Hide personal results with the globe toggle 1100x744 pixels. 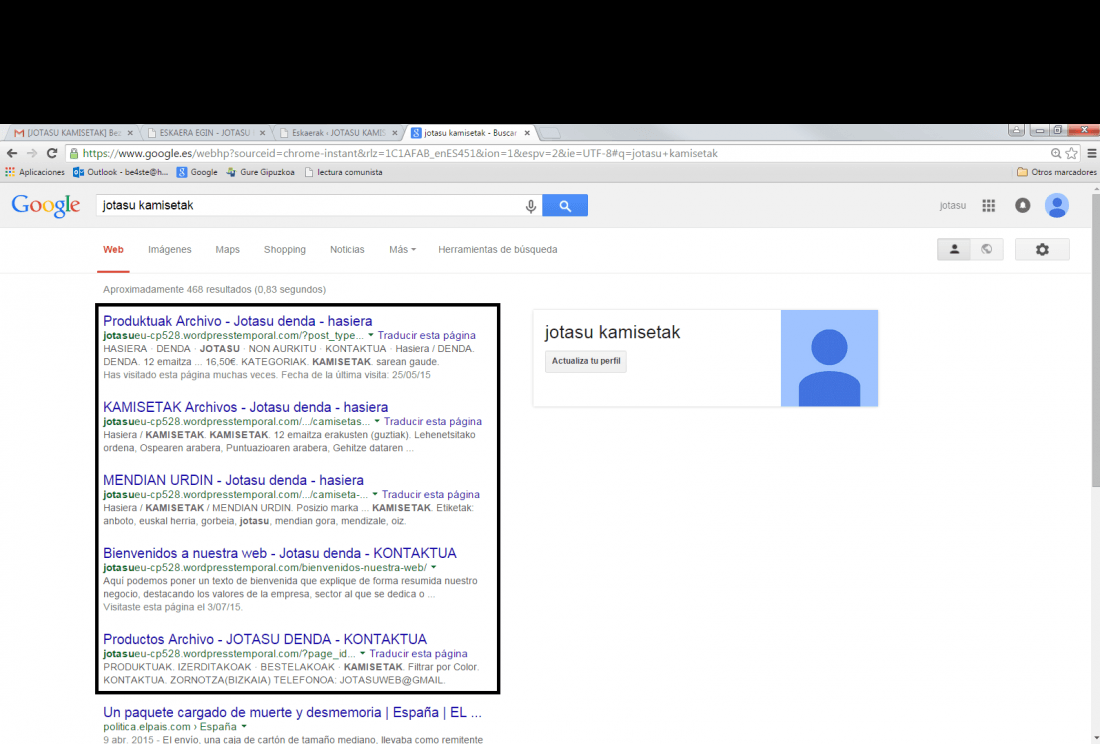click(x=987, y=249)
